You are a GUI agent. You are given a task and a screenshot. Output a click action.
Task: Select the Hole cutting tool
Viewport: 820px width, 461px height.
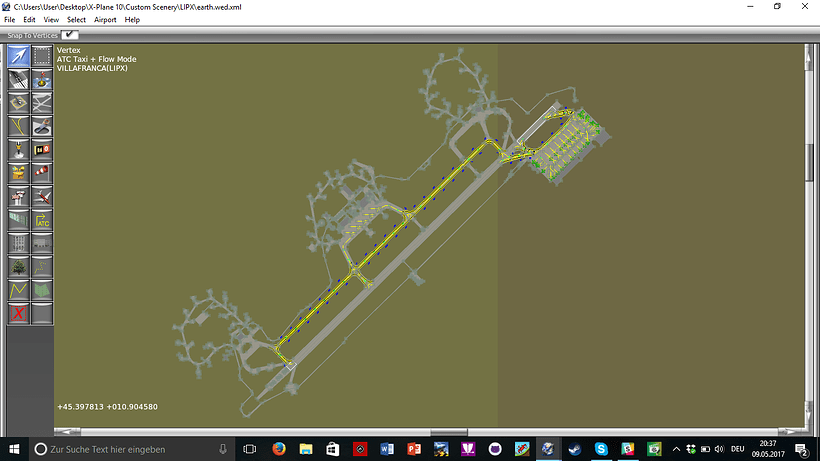coord(42,126)
